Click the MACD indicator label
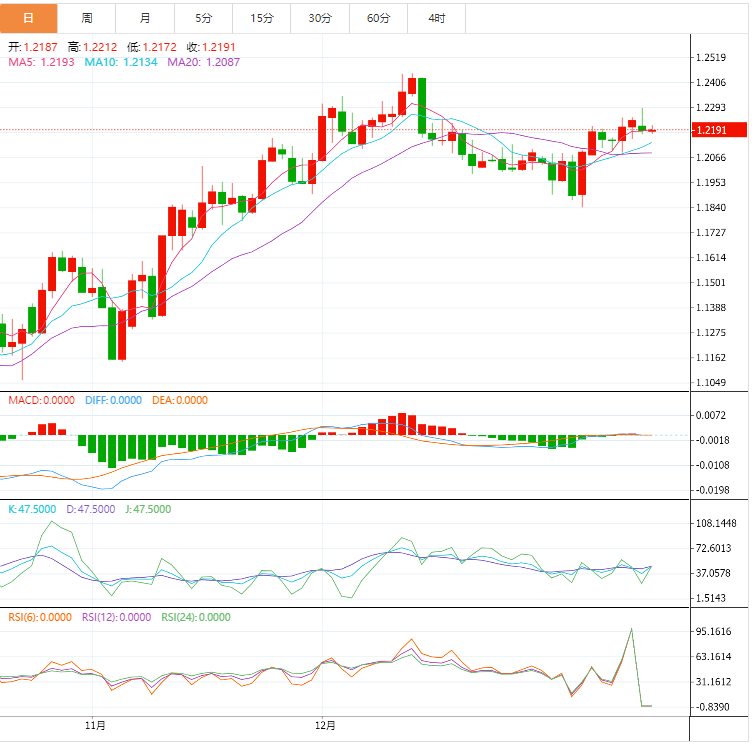The width and height of the screenshot is (755, 749). point(41,400)
